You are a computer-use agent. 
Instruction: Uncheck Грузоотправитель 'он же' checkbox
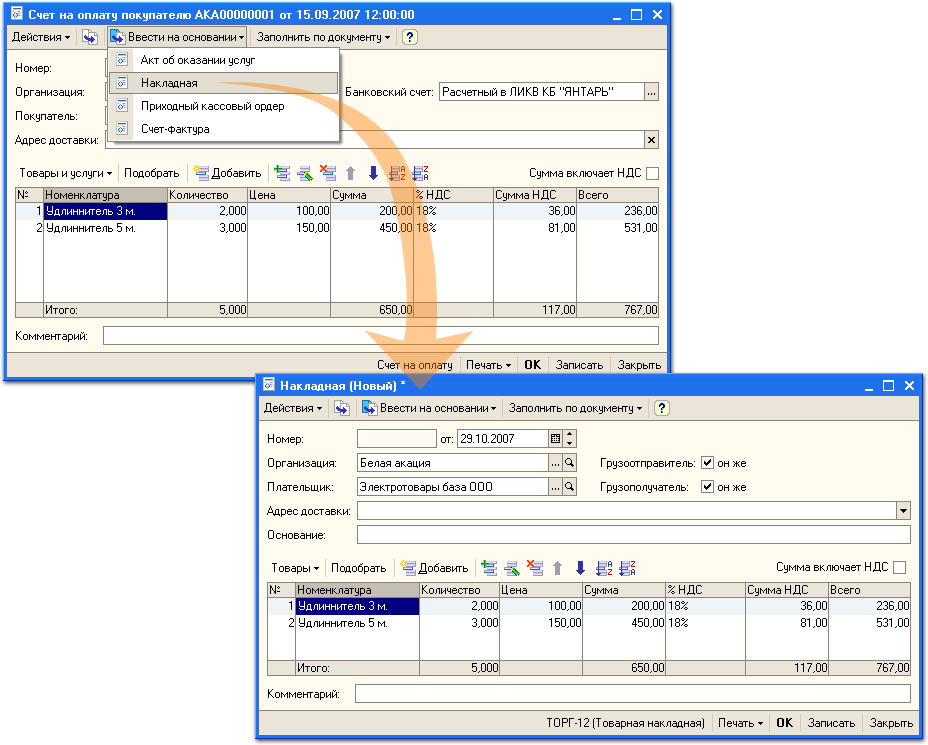point(708,463)
